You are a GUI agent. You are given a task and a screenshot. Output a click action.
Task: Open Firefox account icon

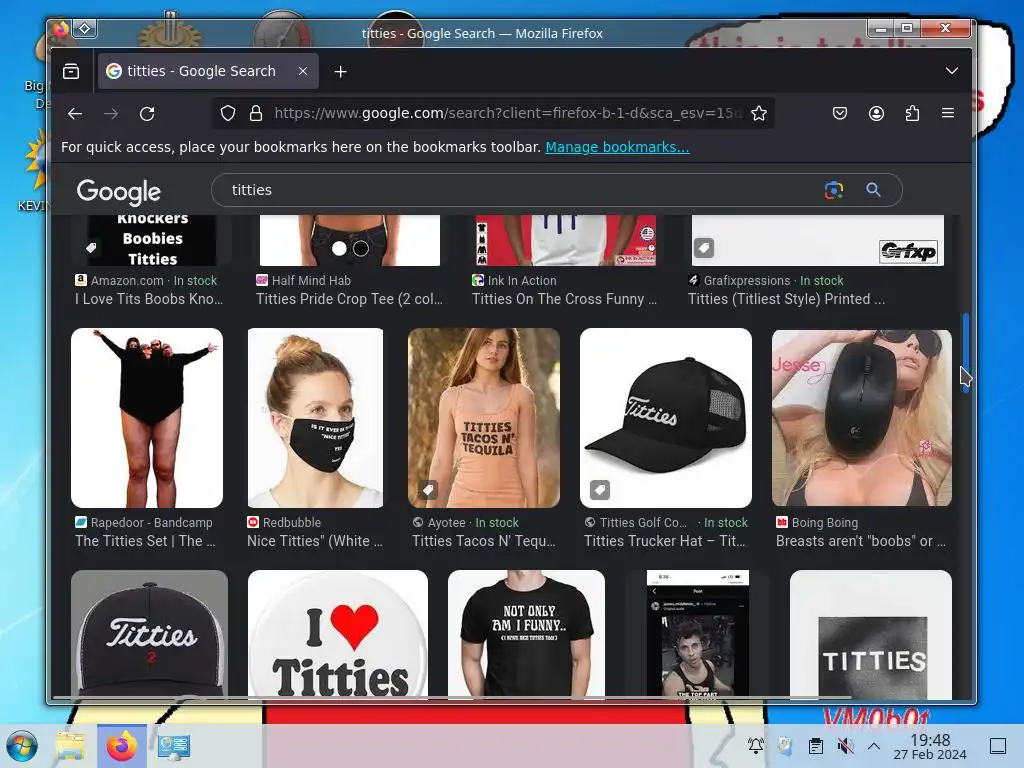point(876,114)
